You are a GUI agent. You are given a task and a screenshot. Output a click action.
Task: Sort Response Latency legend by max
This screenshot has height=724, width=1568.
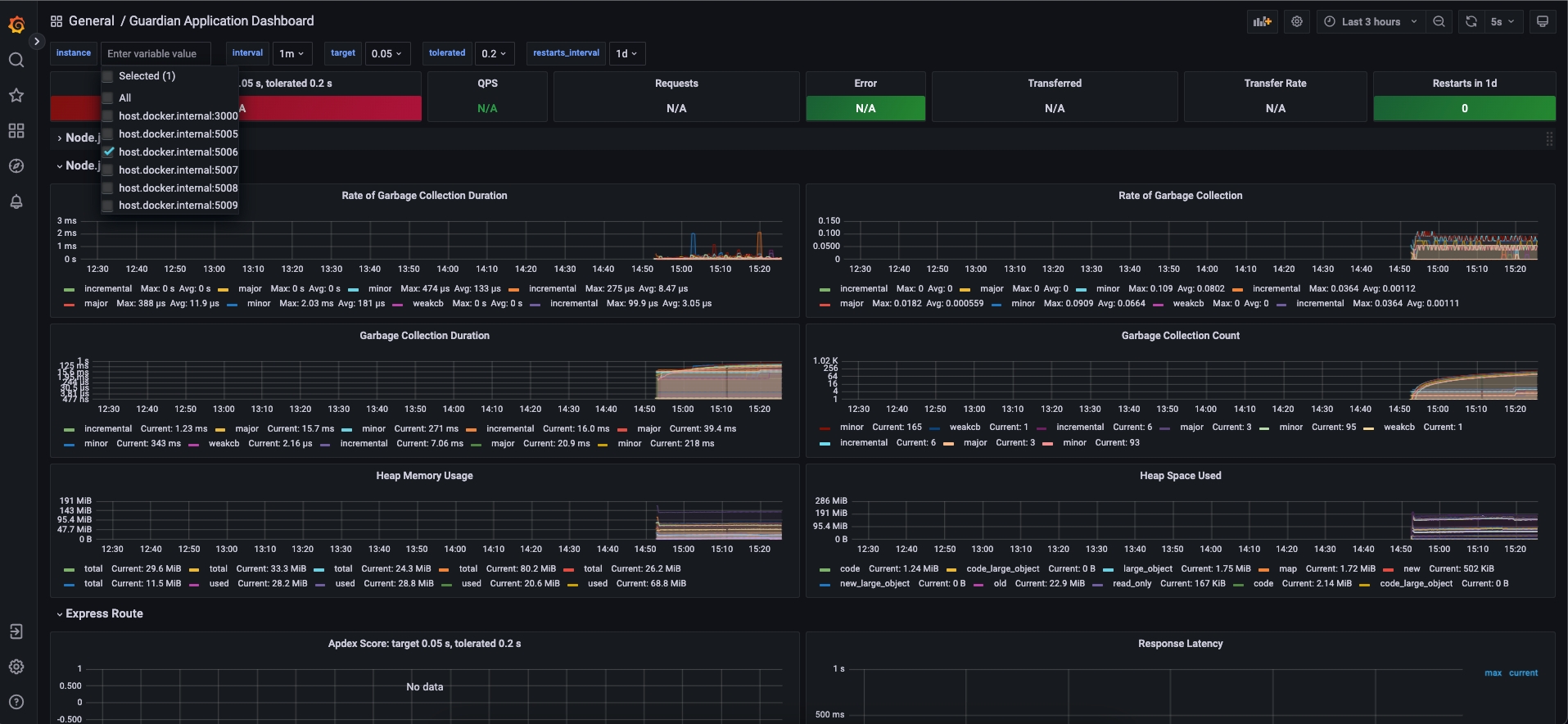pos(1493,673)
